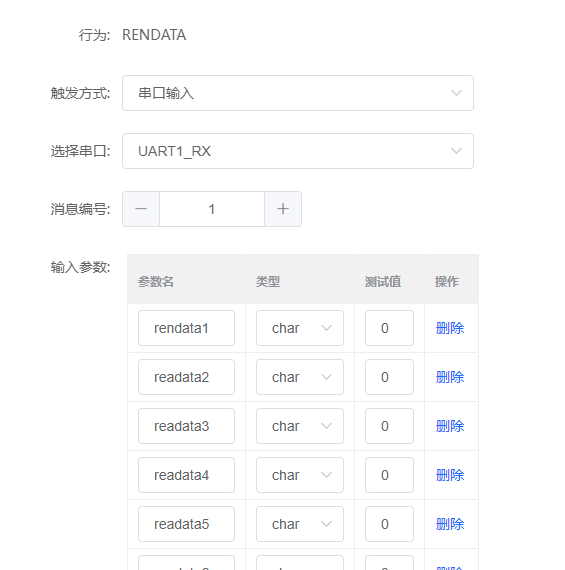This screenshot has width=565, height=570.
Task: Click the test value field of readata2
Action: point(389,377)
